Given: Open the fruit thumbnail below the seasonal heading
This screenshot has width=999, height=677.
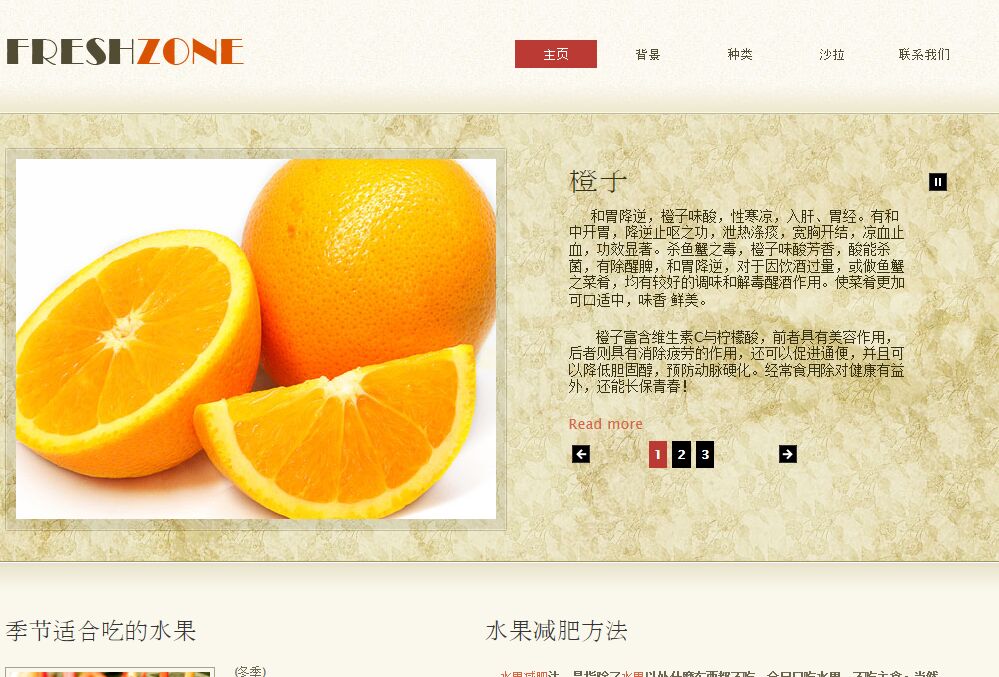Looking at the screenshot, I should pyautogui.click(x=110, y=672).
